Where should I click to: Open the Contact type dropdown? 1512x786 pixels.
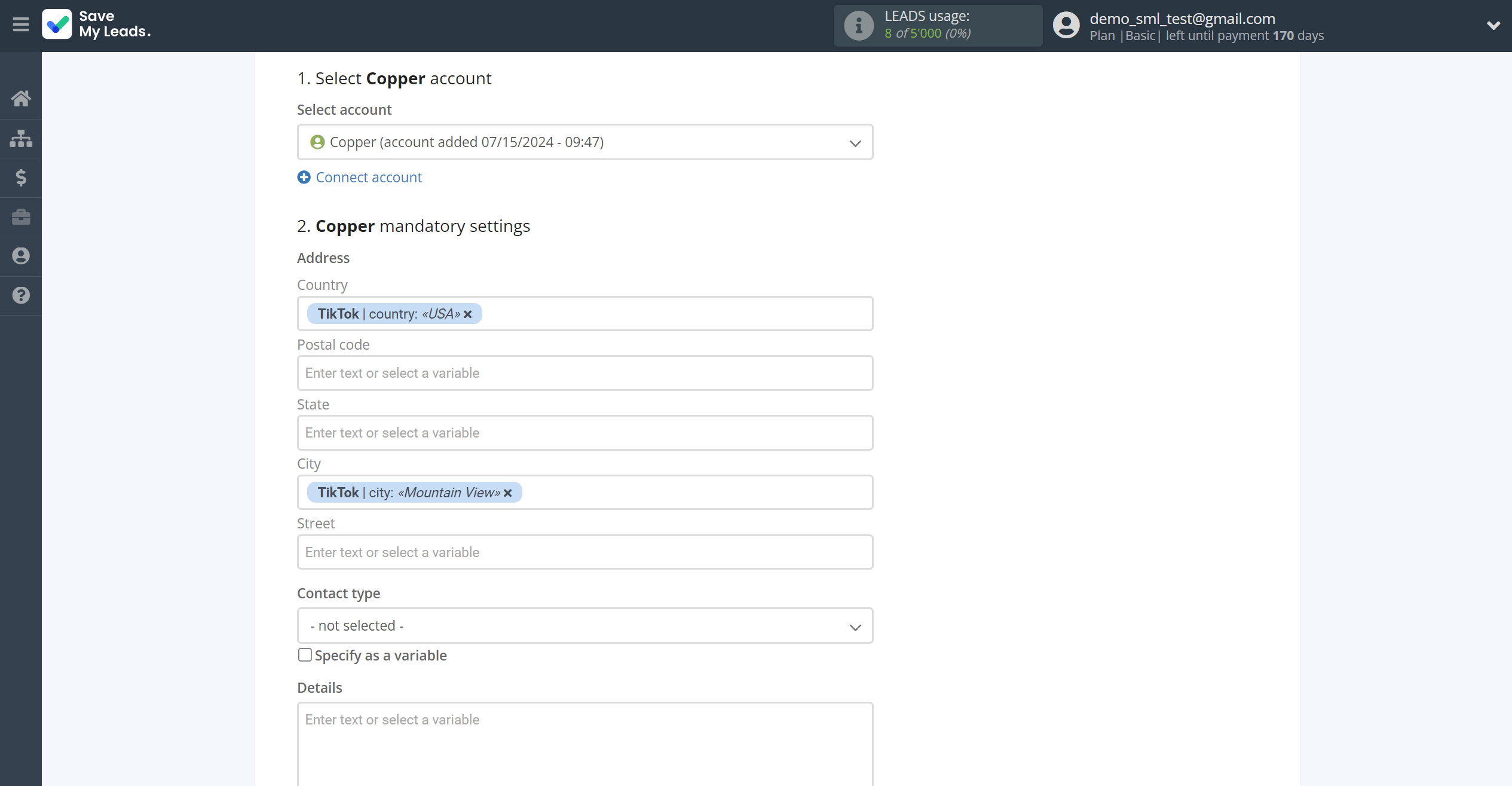pos(584,626)
